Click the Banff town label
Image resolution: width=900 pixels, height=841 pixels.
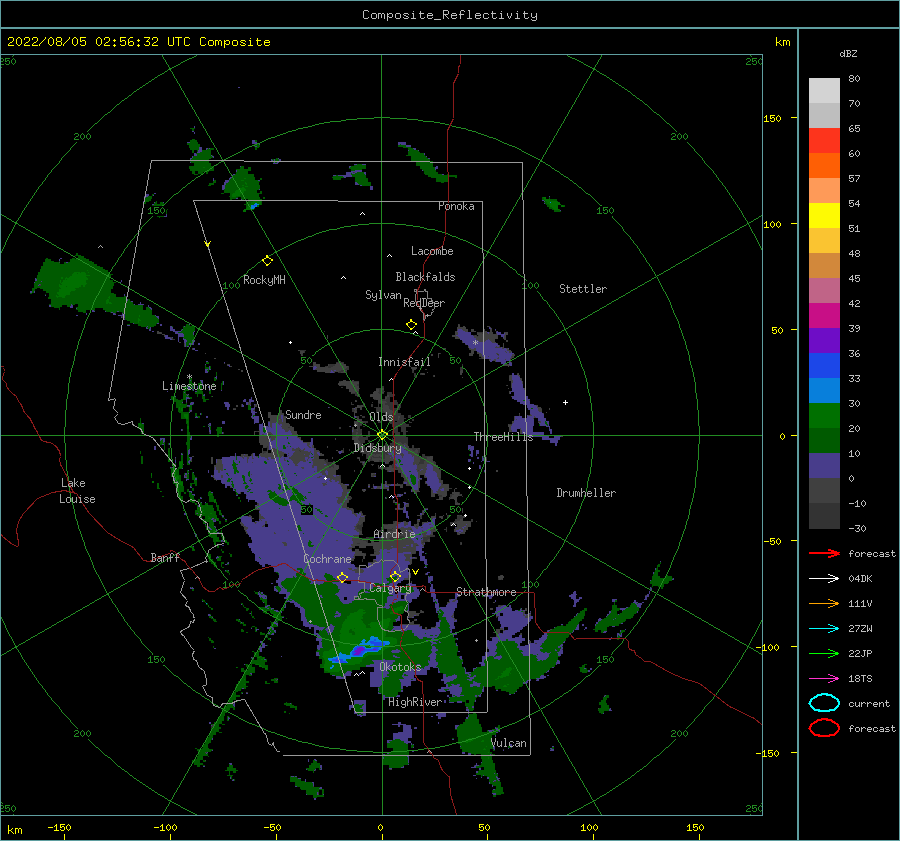pos(165,558)
